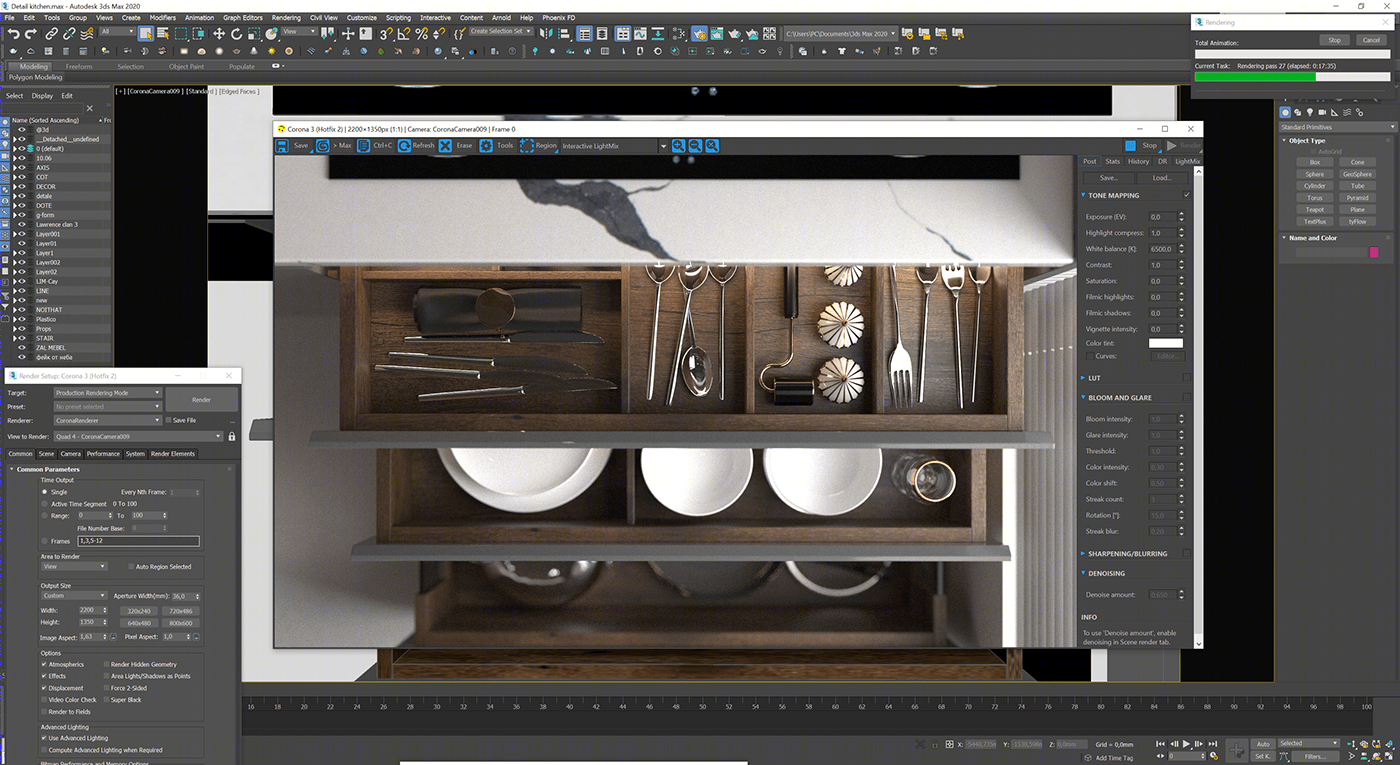
Task: Click the Render Setup teapot icon
Action: click(700, 34)
